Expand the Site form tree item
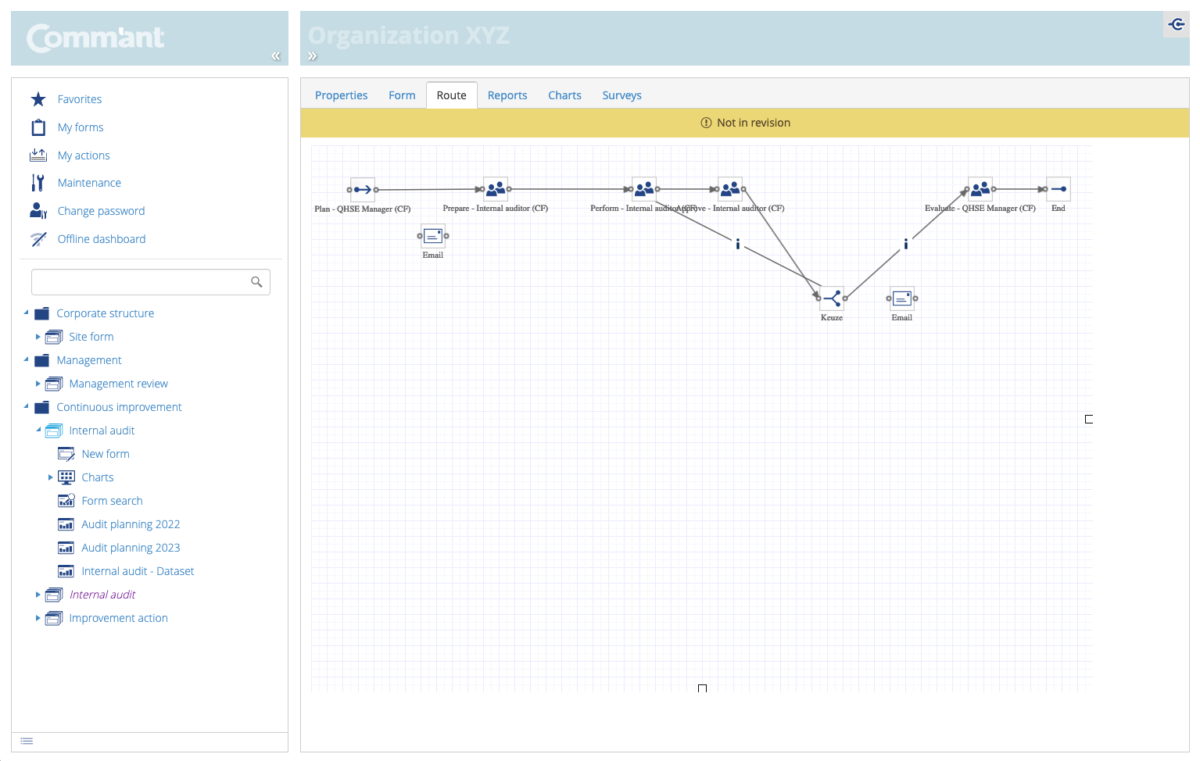Screen dimensions: 1200x761 coord(40,337)
